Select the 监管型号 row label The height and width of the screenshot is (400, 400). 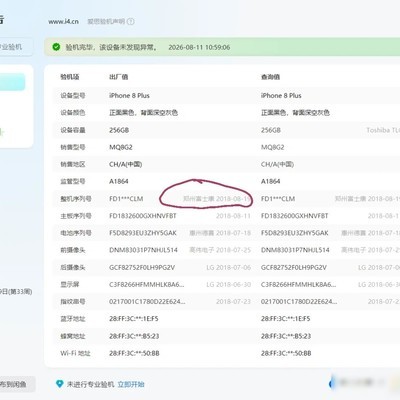[73, 181]
